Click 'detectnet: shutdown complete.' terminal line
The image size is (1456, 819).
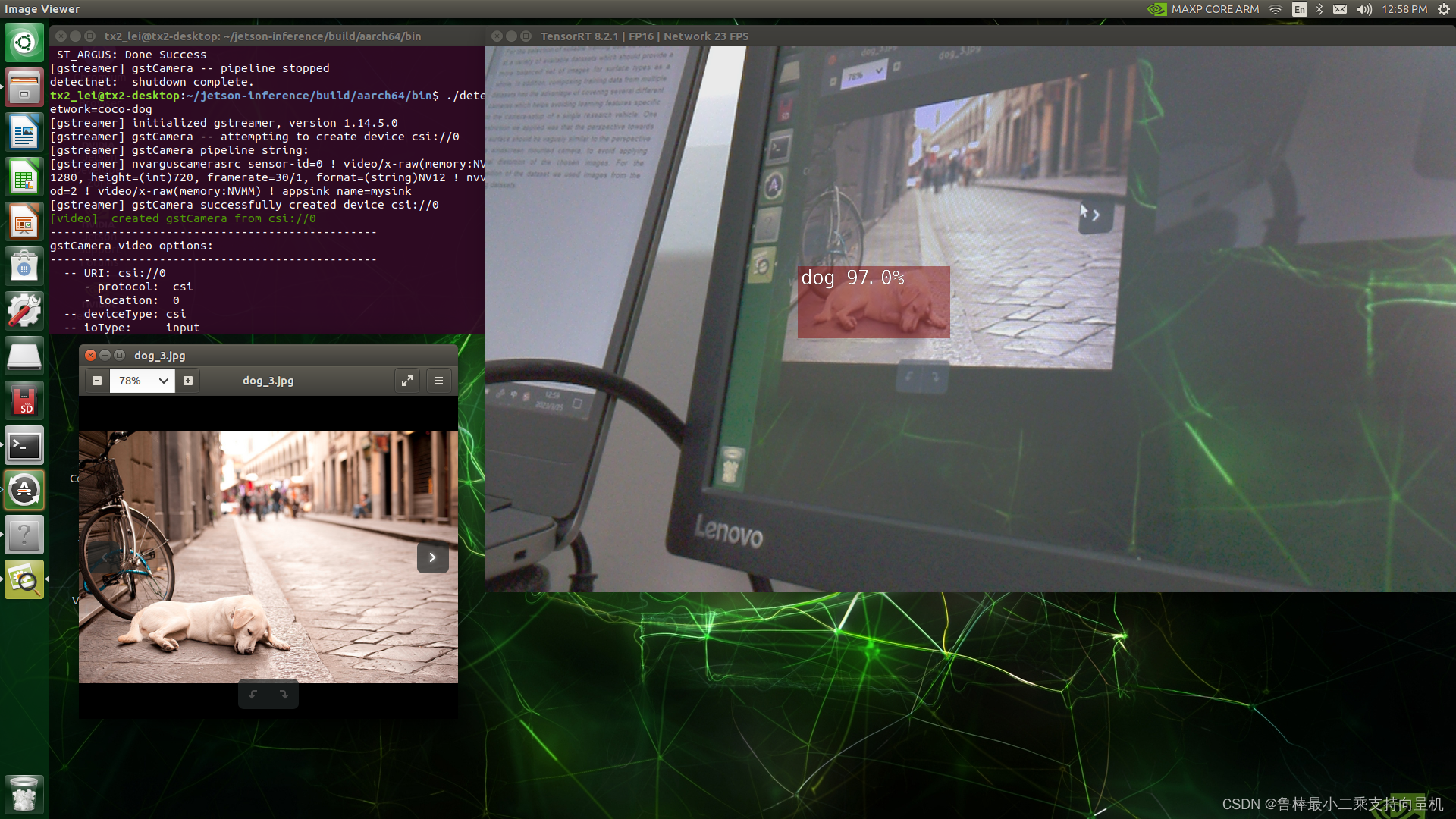152,82
